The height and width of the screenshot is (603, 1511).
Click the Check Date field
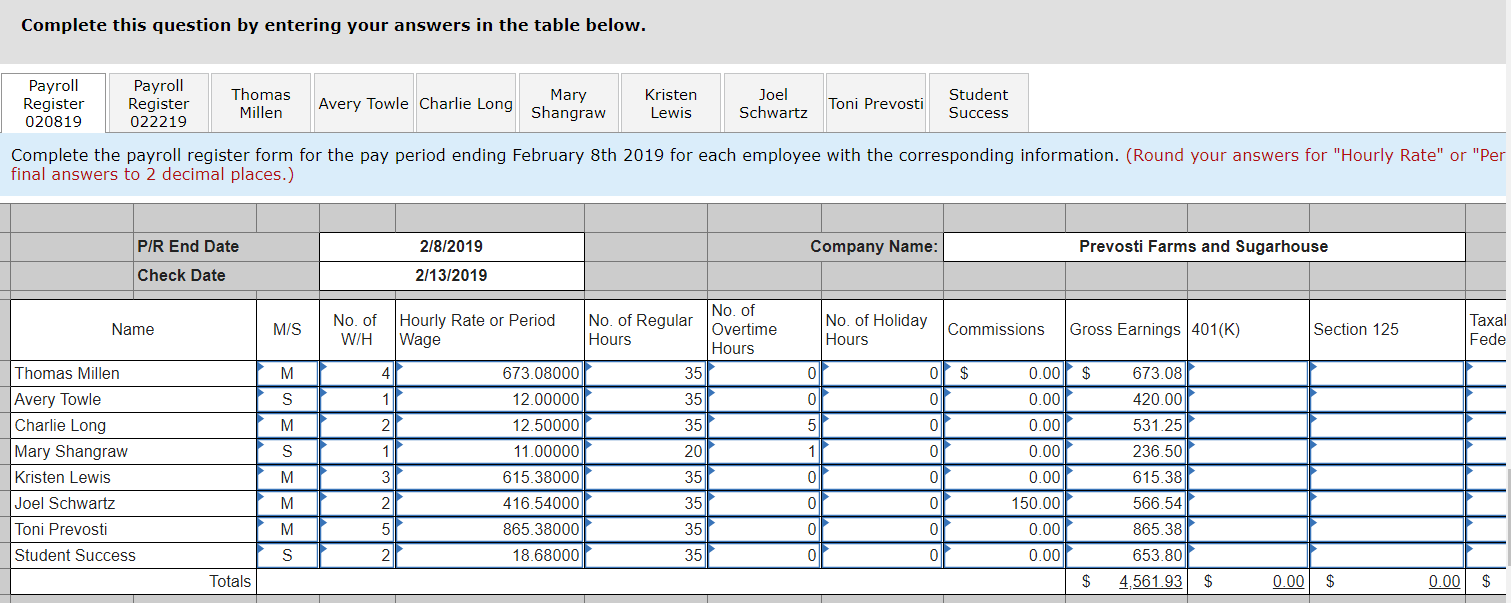[452, 275]
